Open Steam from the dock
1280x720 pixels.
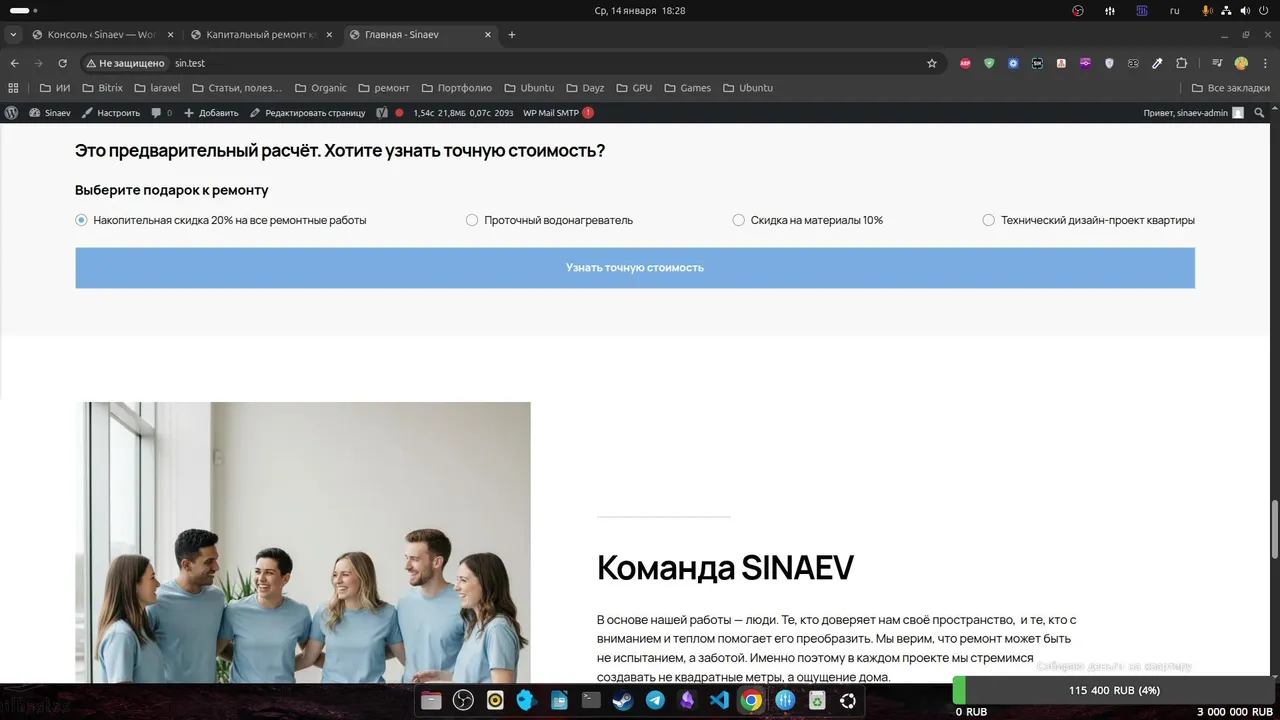point(623,701)
